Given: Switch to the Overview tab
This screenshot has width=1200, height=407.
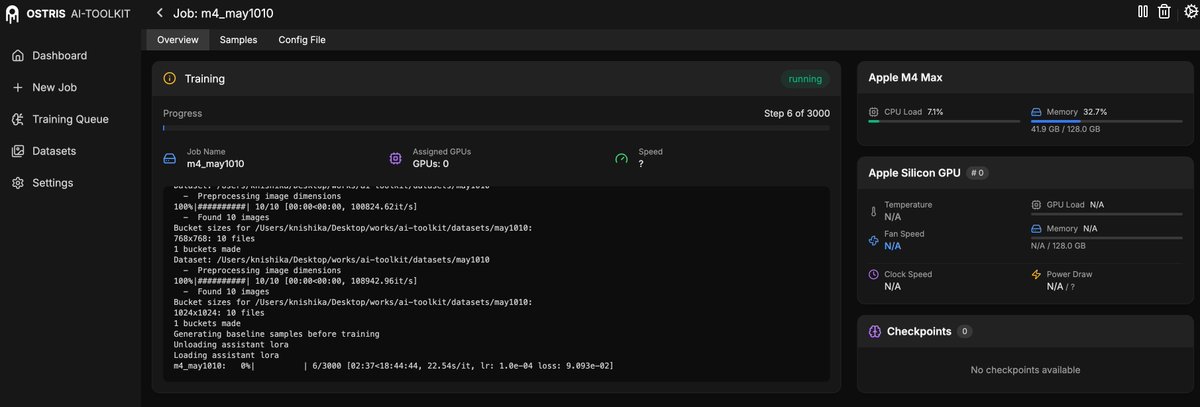Looking at the screenshot, I should pos(178,40).
